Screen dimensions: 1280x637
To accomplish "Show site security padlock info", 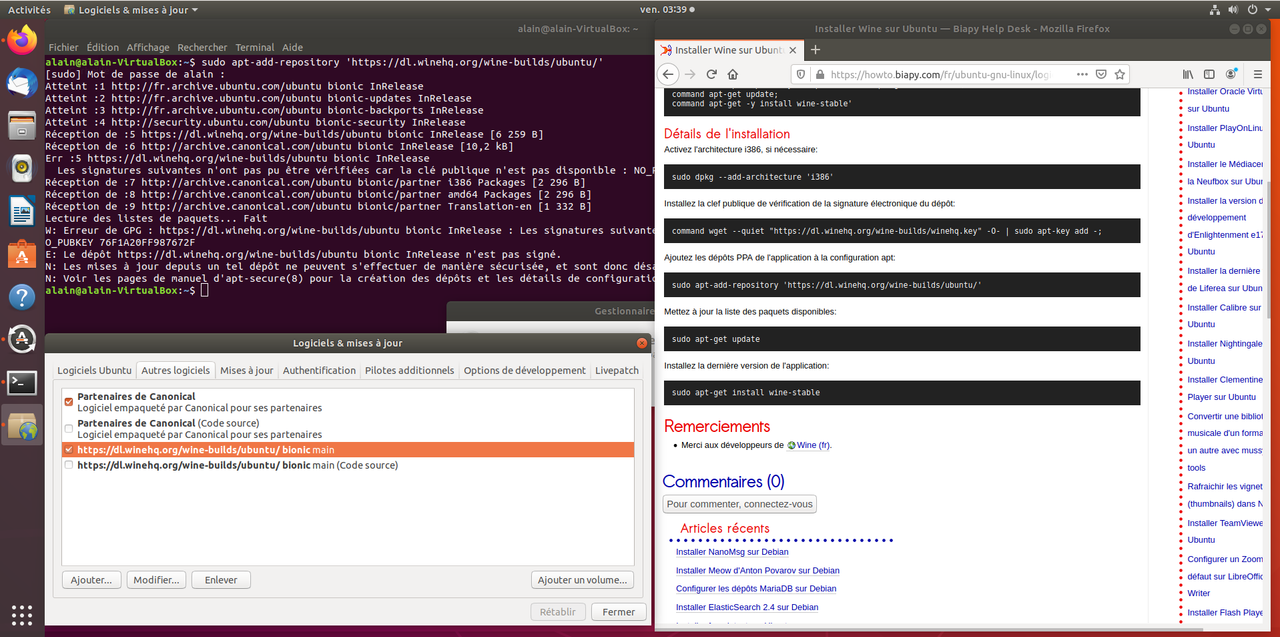I will (819, 74).
